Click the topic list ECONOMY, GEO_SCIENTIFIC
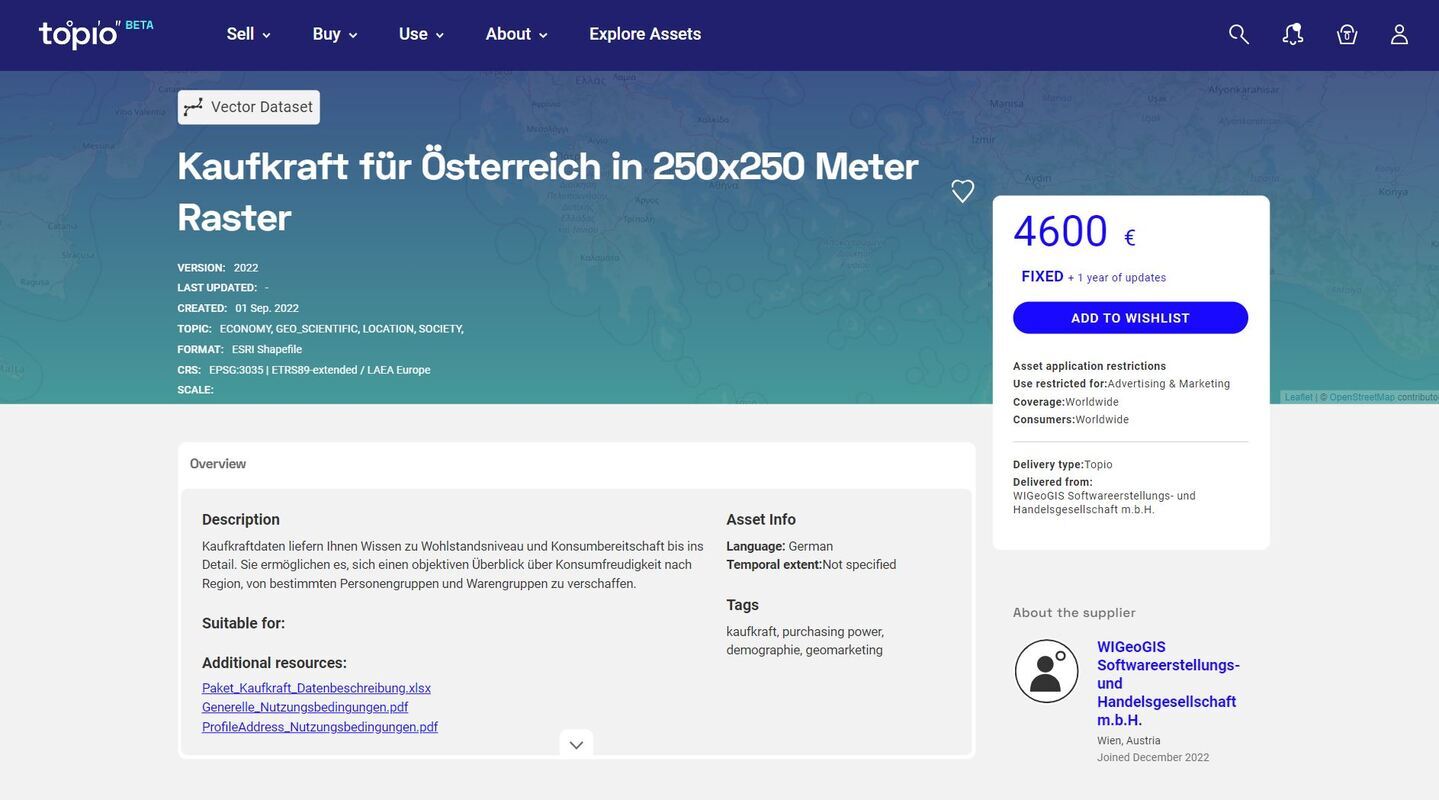 tap(342, 329)
